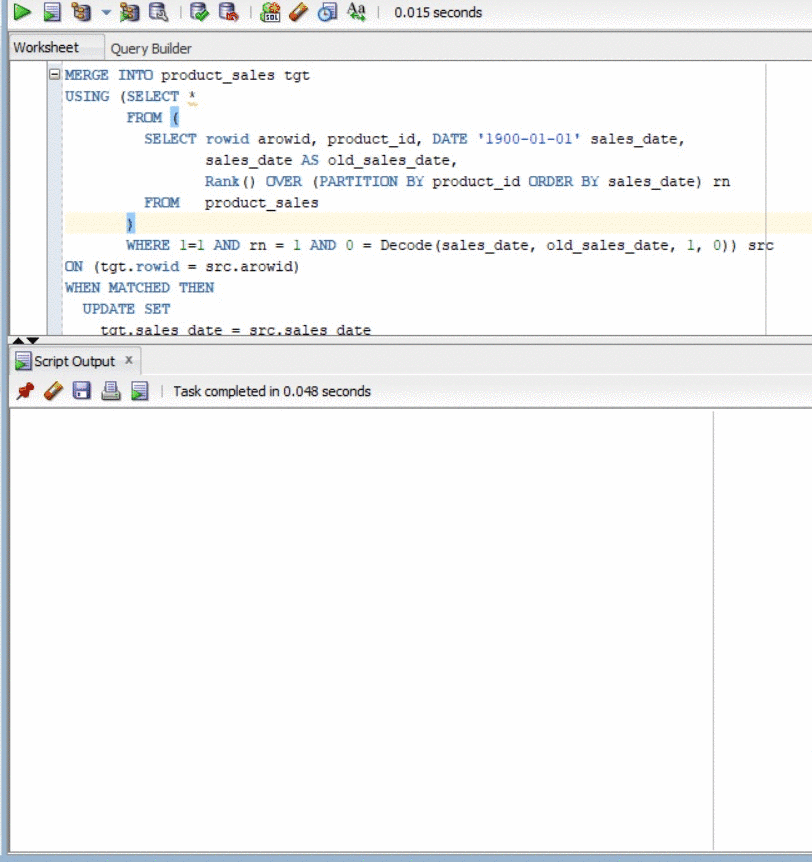Click the run script icon in output toolbar
812x862 pixels.
click(140, 391)
